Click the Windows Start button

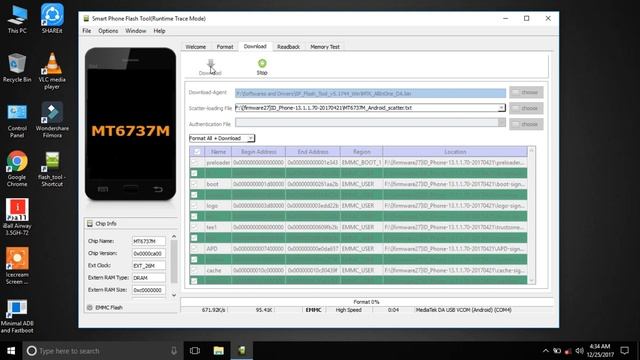click(x=11, y=351)
